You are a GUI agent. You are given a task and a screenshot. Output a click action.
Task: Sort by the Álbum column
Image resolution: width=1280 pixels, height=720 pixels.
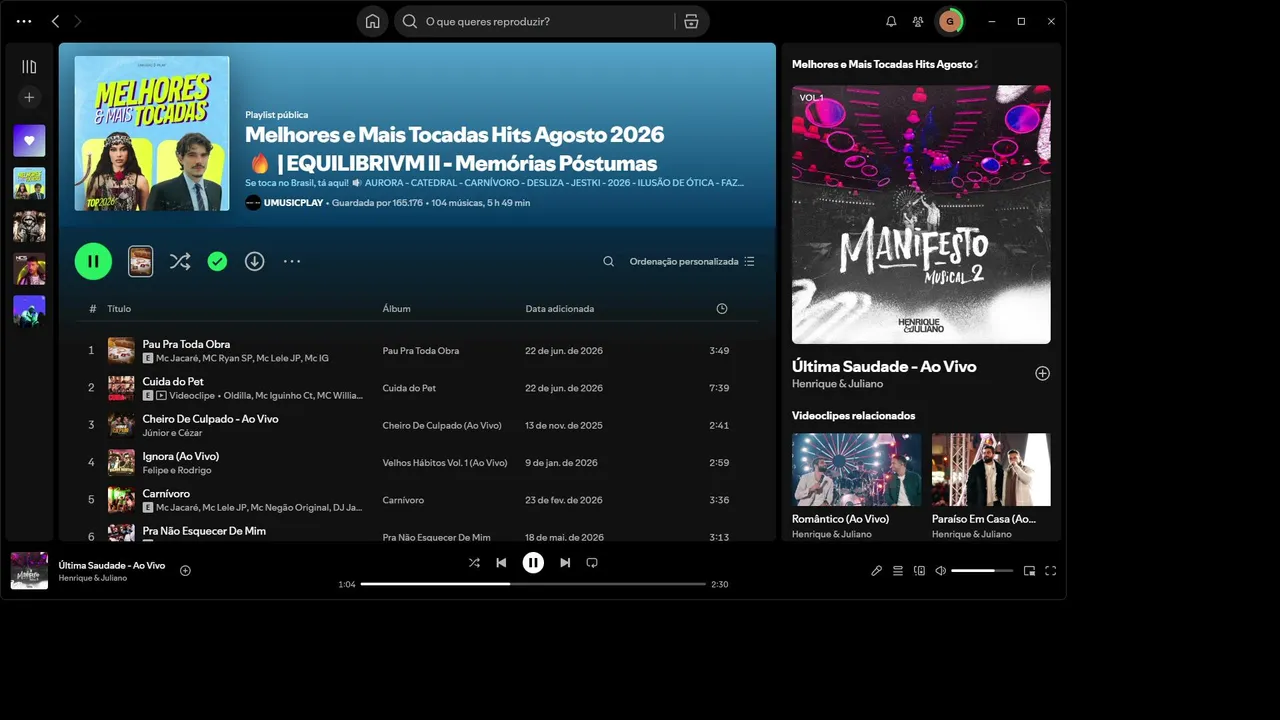tap(397, 309)
